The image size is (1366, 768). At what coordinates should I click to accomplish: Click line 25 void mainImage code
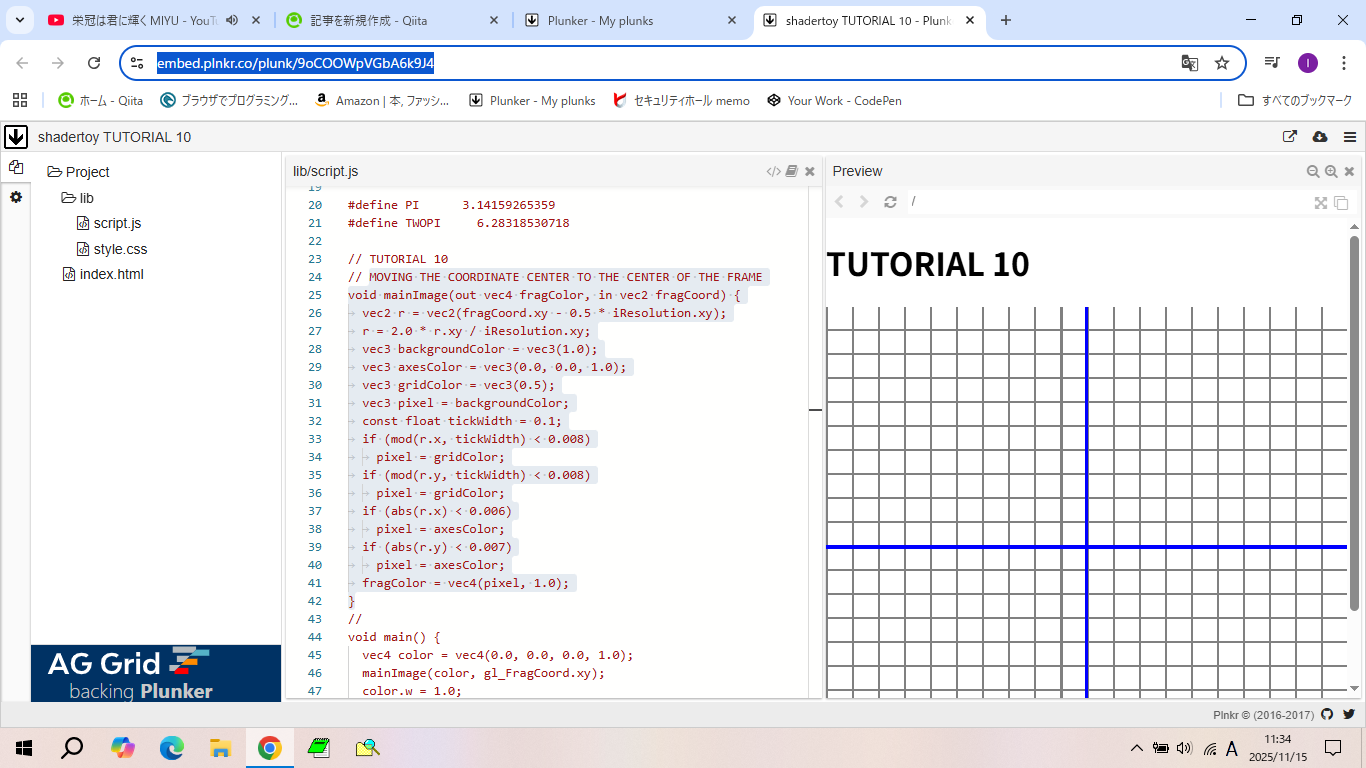point(544,295)
